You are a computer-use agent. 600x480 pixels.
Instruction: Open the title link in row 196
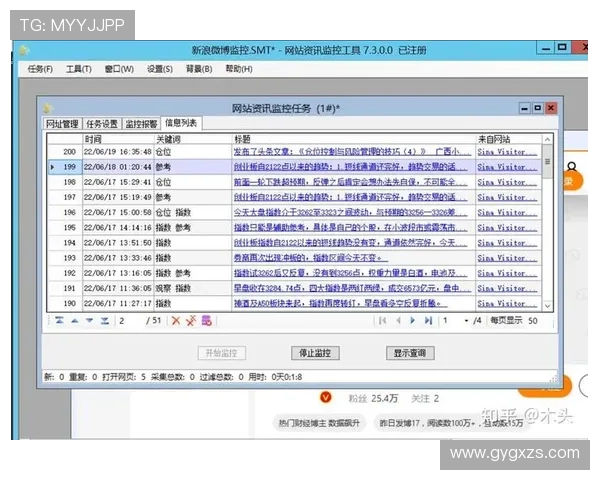click(x=350, y=212)
